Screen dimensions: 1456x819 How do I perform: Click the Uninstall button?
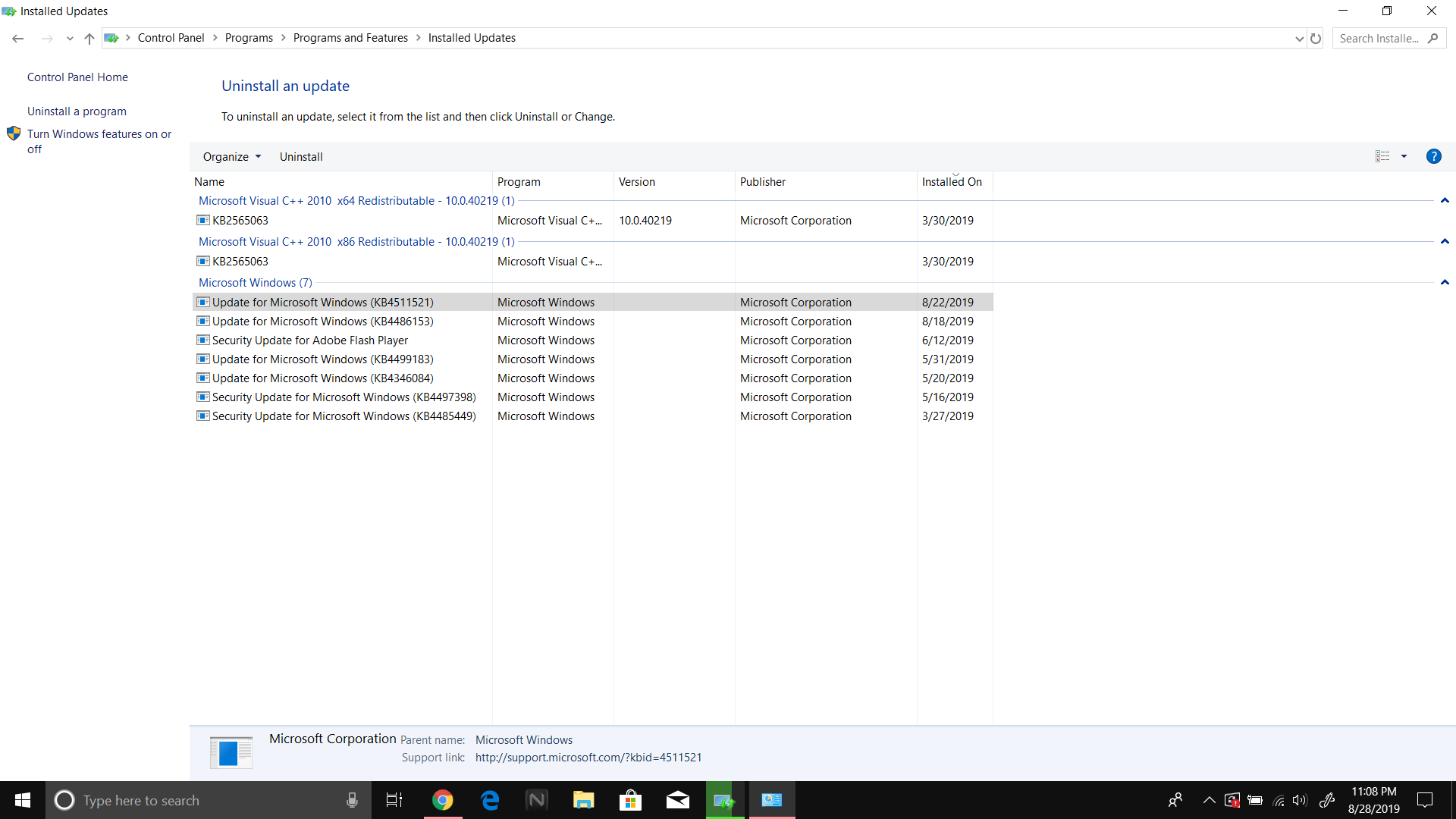coord(300,156)
